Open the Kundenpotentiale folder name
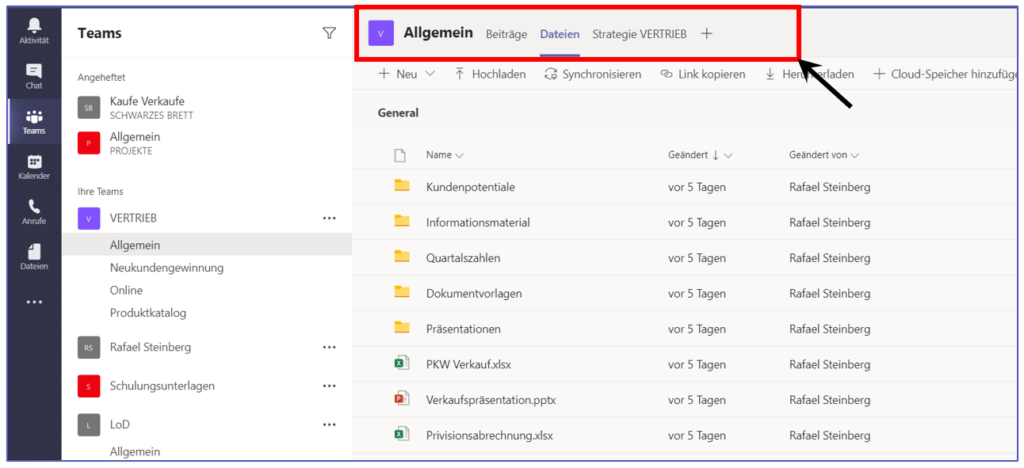Screen dimensions: 1024x468 470,187
